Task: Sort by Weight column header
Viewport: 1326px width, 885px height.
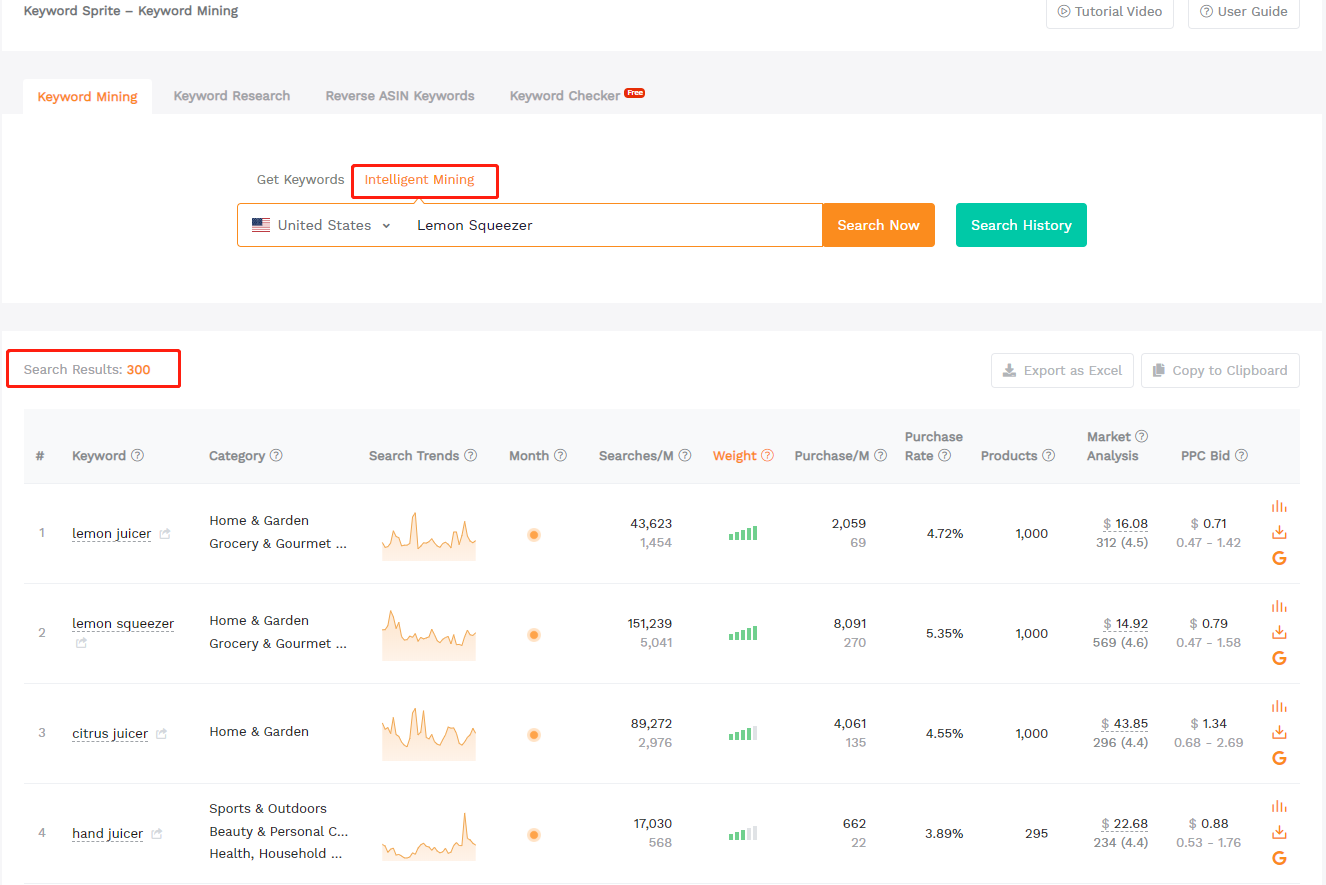Action: click(x=734, y=456)
